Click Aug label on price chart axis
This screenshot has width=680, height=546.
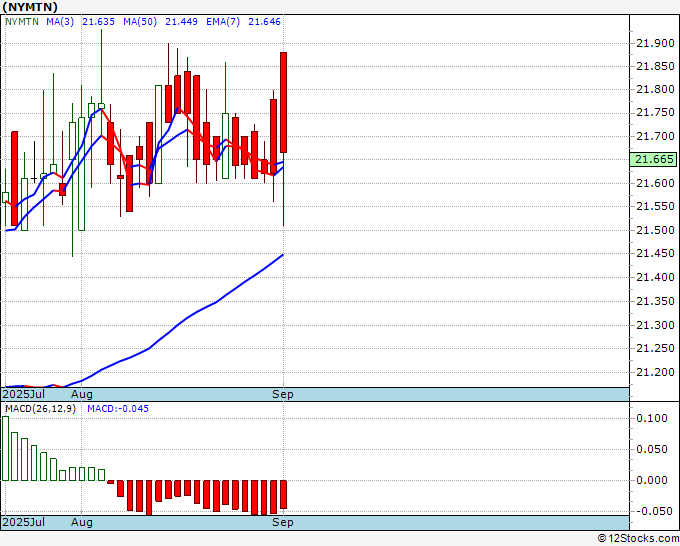[82, 394]
